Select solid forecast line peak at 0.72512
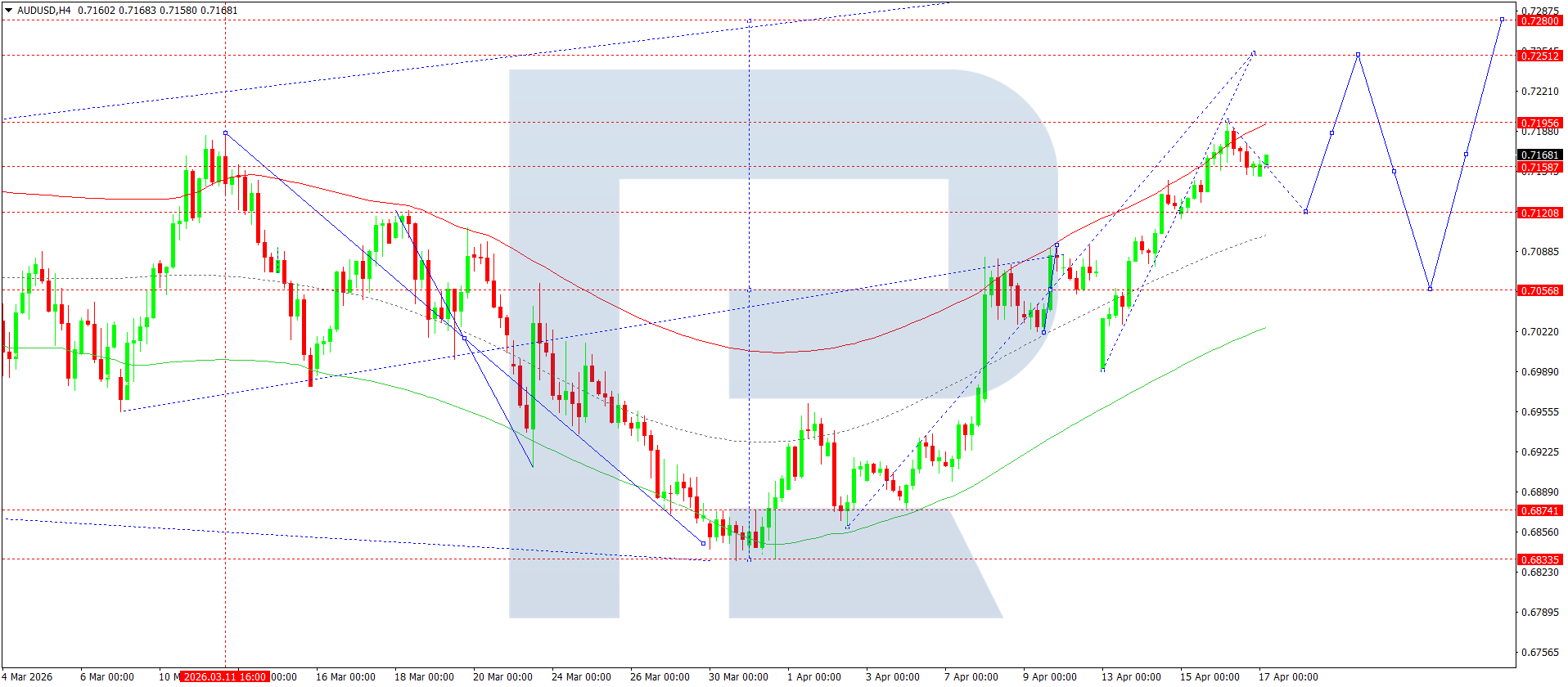This screenshot has width=1568, height=687. tap(1358, 55)
